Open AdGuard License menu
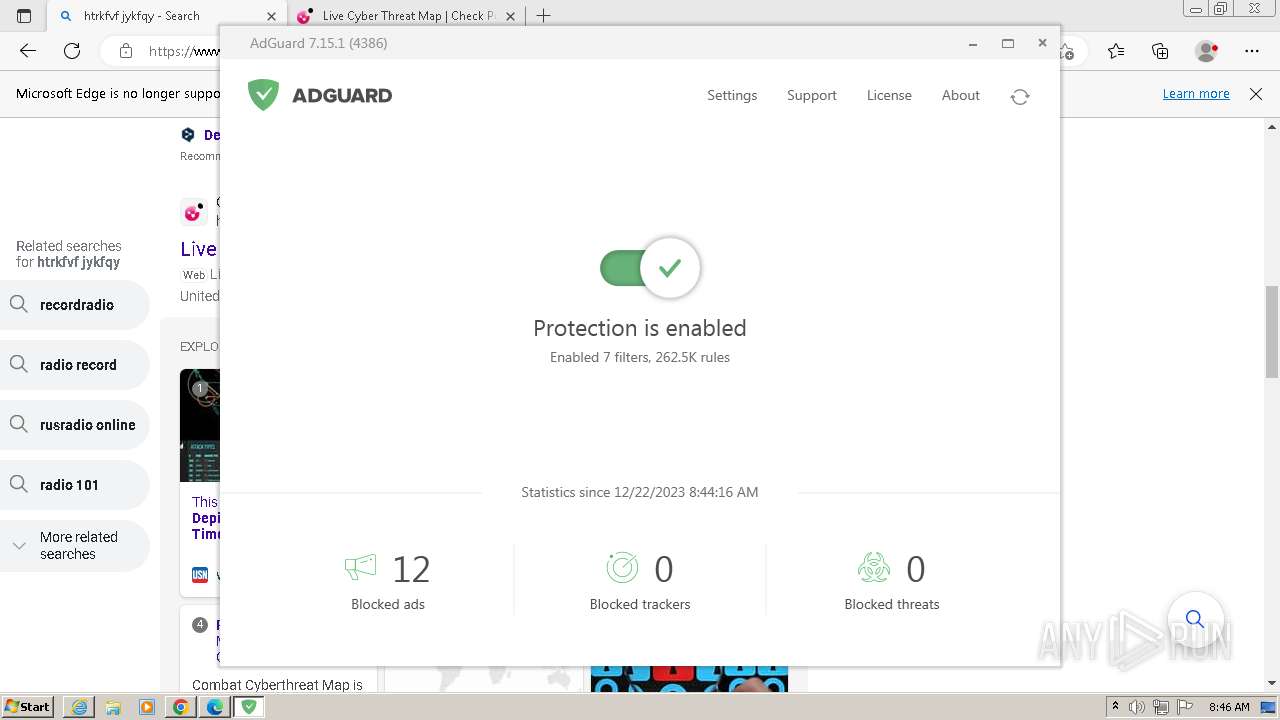 889,95
